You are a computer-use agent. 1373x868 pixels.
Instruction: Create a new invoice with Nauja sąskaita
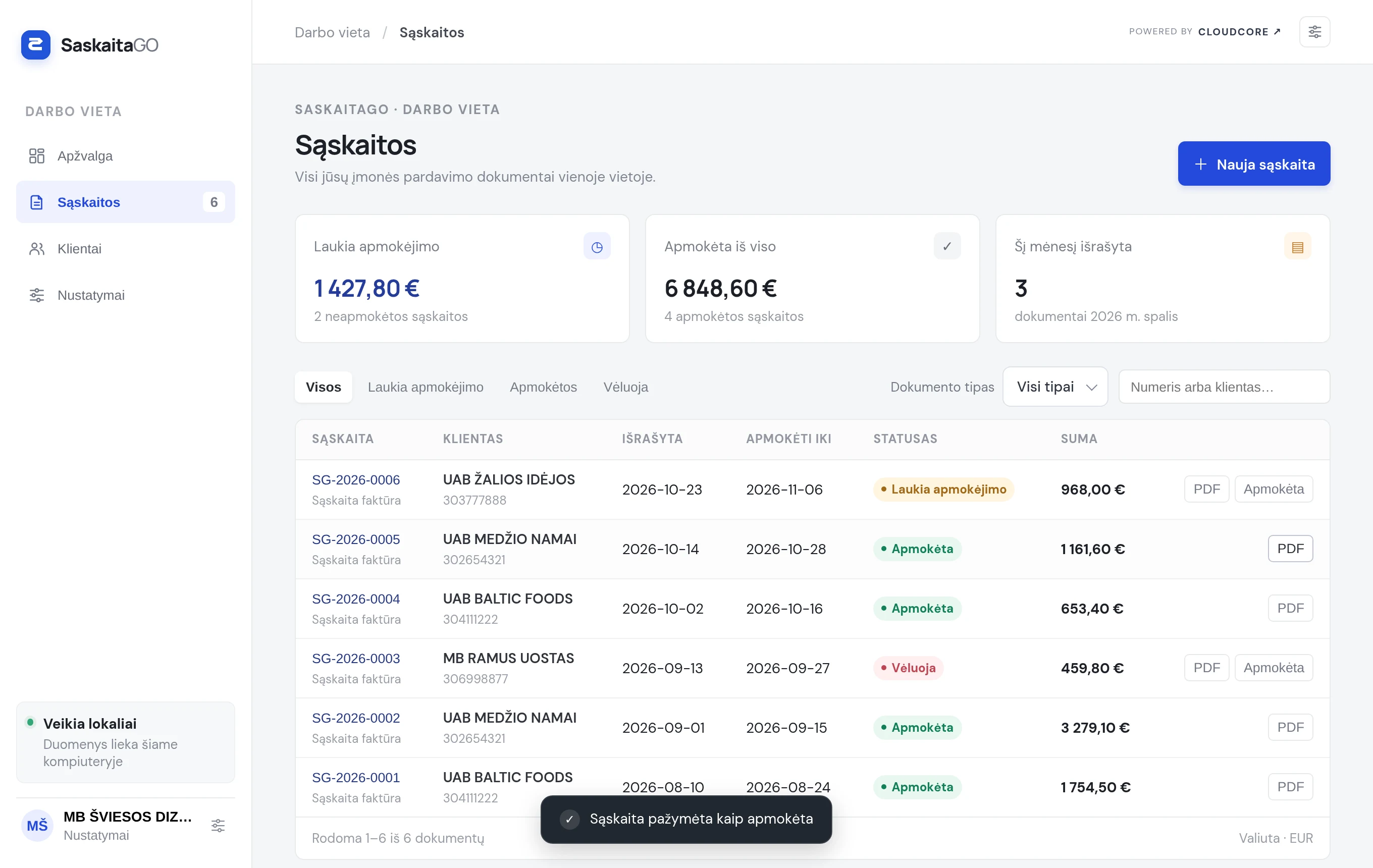[x=1254, y=164]
